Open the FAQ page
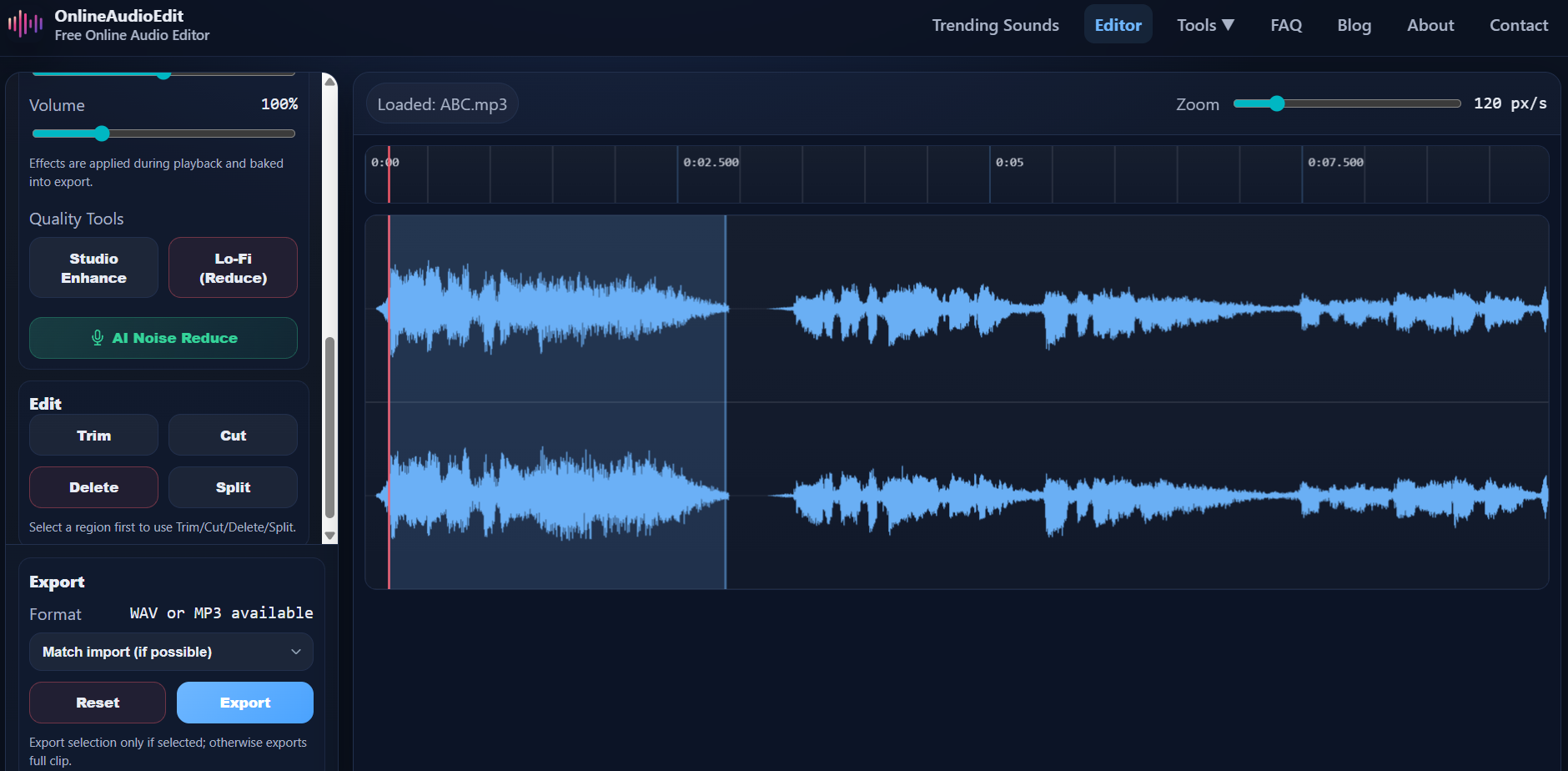Image resolution: width=1568 pixels, height=771 pixels. coord(1286,25)
